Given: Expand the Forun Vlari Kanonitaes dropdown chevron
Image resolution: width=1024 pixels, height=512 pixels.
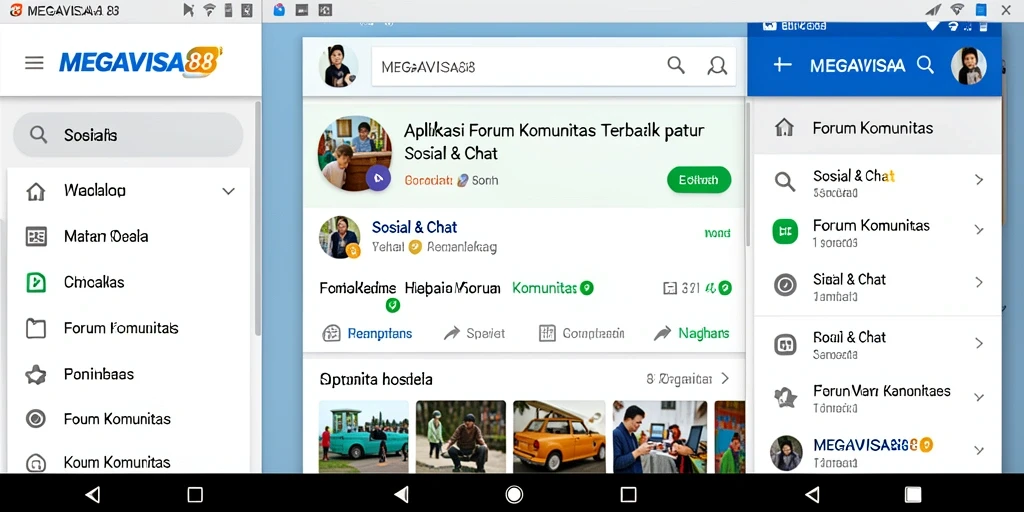Looking at the screenshot, I should 978,397.
